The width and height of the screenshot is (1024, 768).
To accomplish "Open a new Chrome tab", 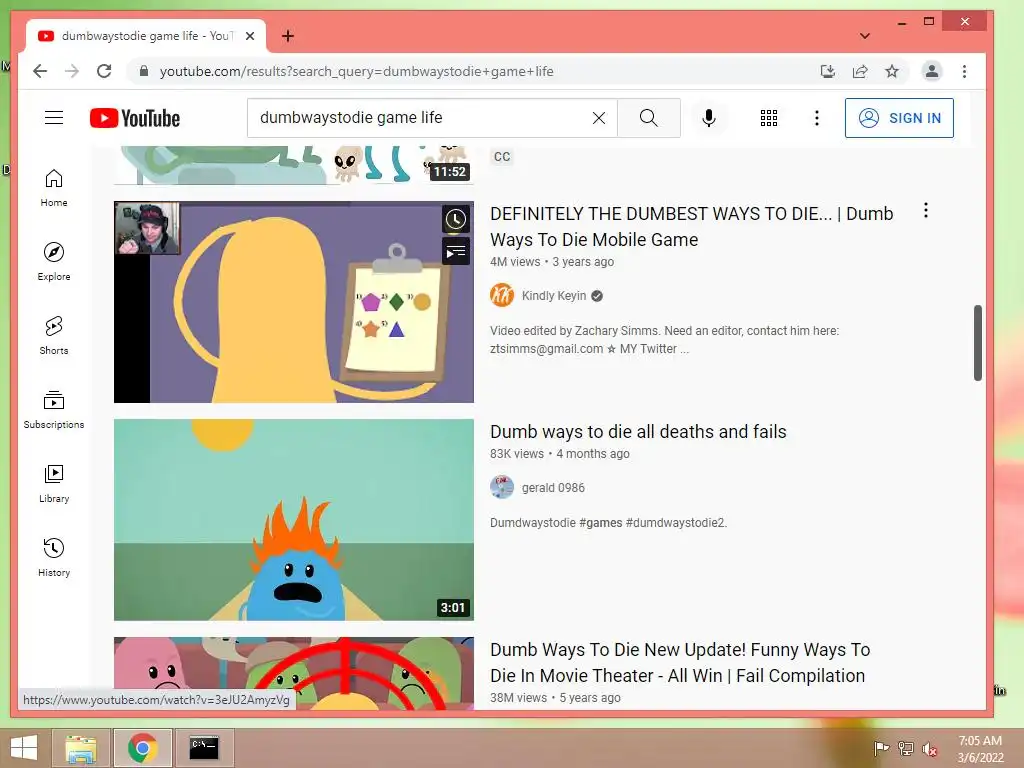I will click(x=287, y=36).
